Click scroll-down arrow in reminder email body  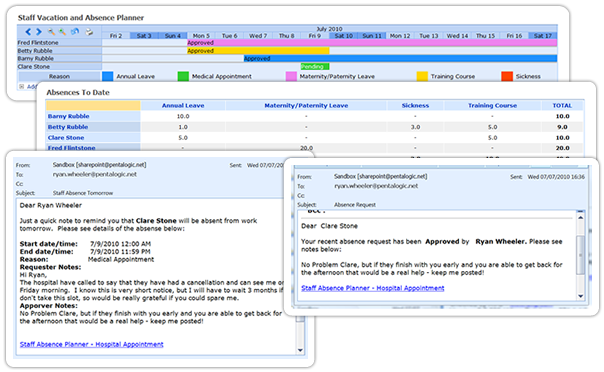point(300,350)
